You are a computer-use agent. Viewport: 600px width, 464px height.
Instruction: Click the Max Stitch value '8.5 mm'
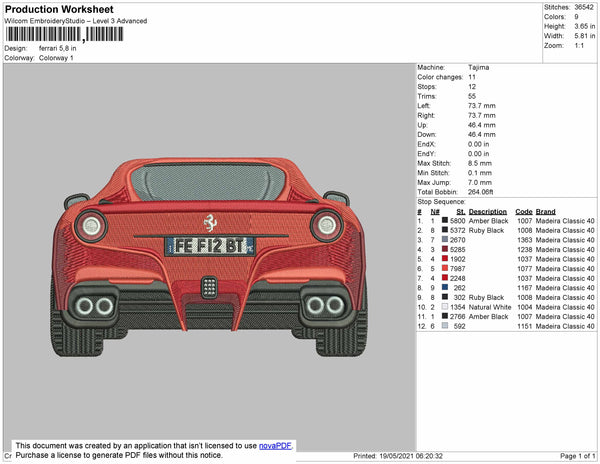pos(480,163)
